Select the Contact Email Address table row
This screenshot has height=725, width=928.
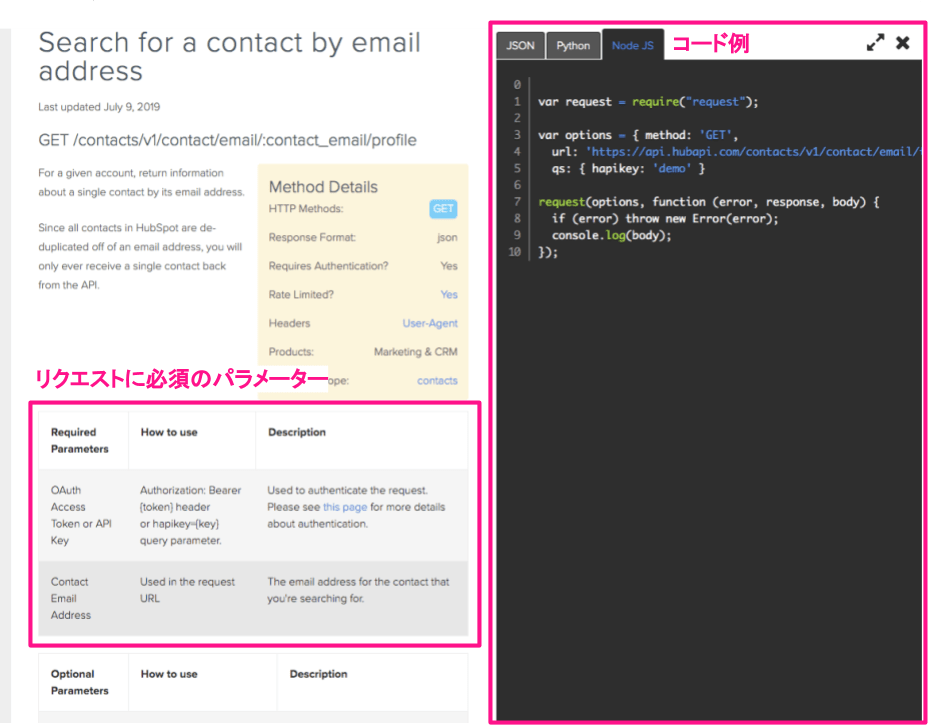pos(253,598)
